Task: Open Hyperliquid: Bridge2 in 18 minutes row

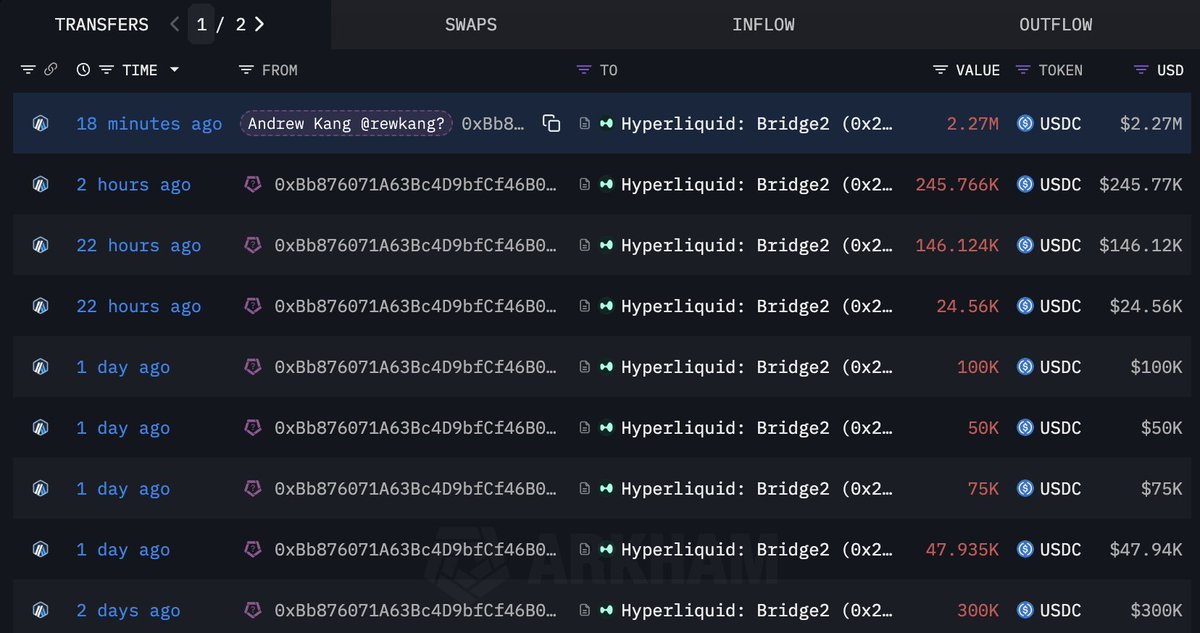Action: tap(757, 124)
